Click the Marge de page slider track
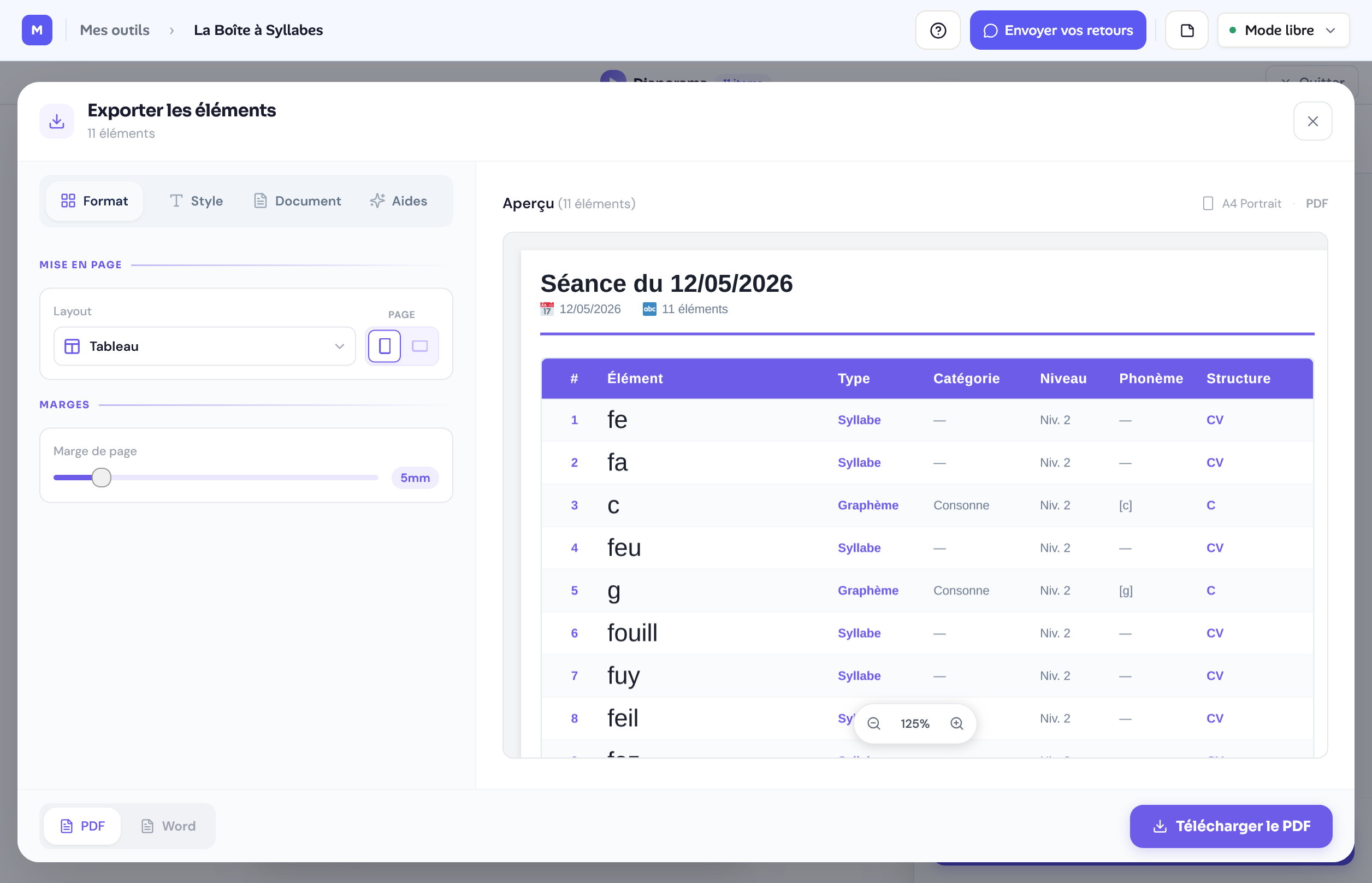 [x=216, y=478]
